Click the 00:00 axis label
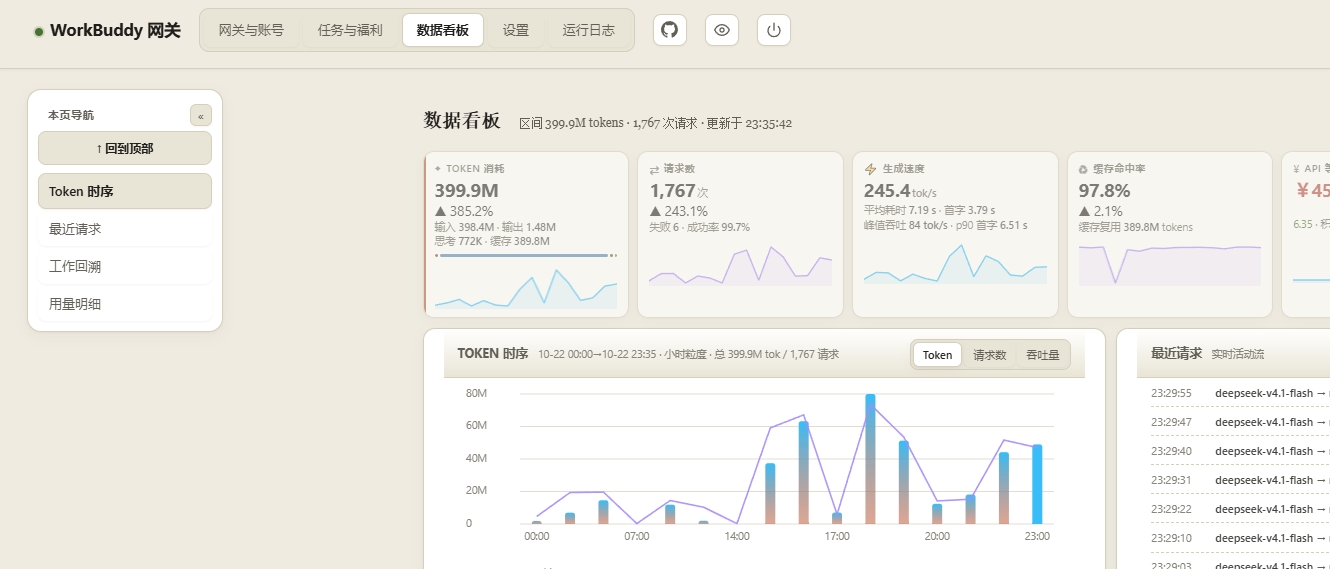This screenshot has height=569, width=1330. pyautogui.click(x=537, y=536)
